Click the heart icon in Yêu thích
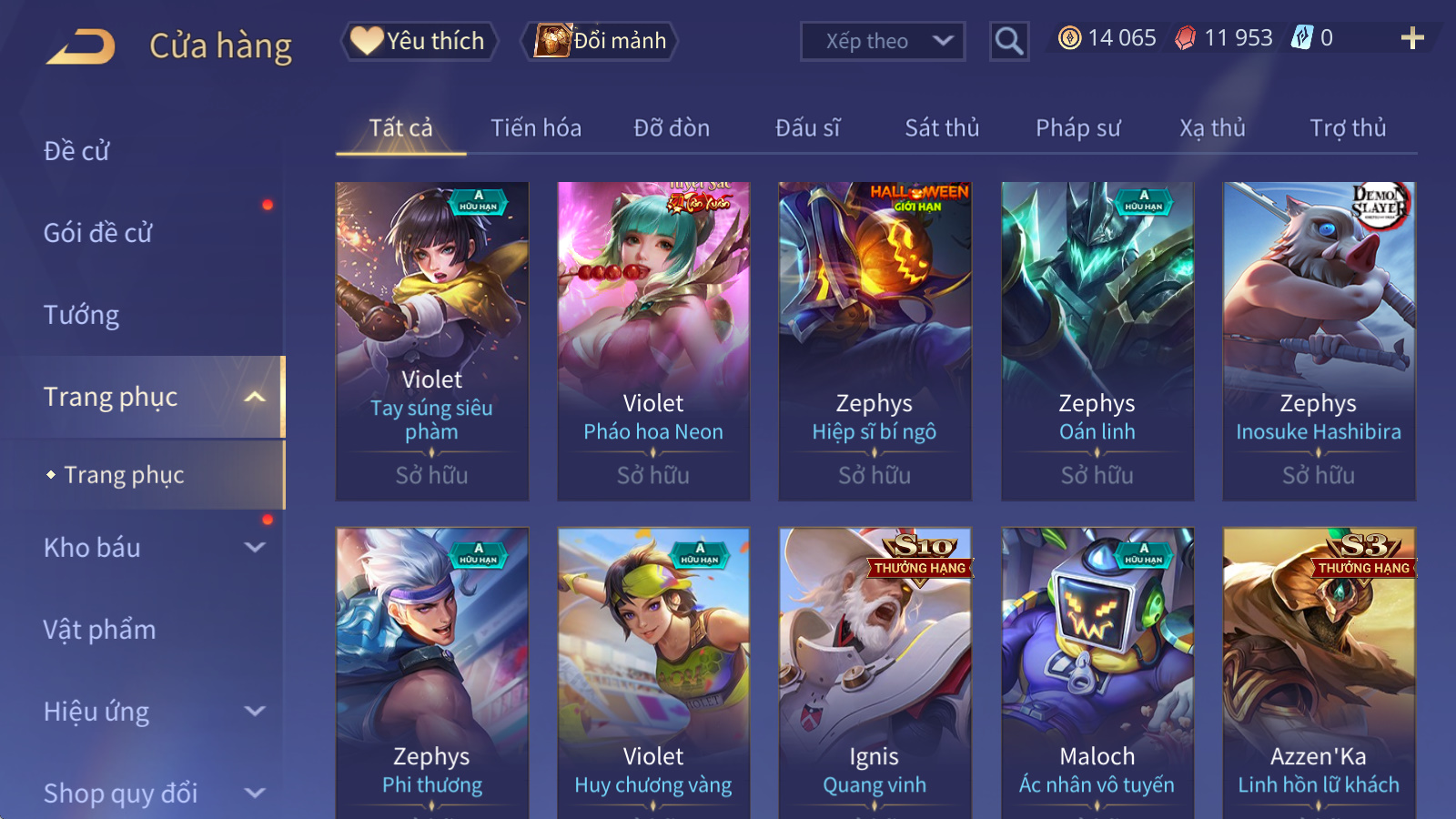Viewport: 1456px width, 819px height. click(x=367, y=40)
